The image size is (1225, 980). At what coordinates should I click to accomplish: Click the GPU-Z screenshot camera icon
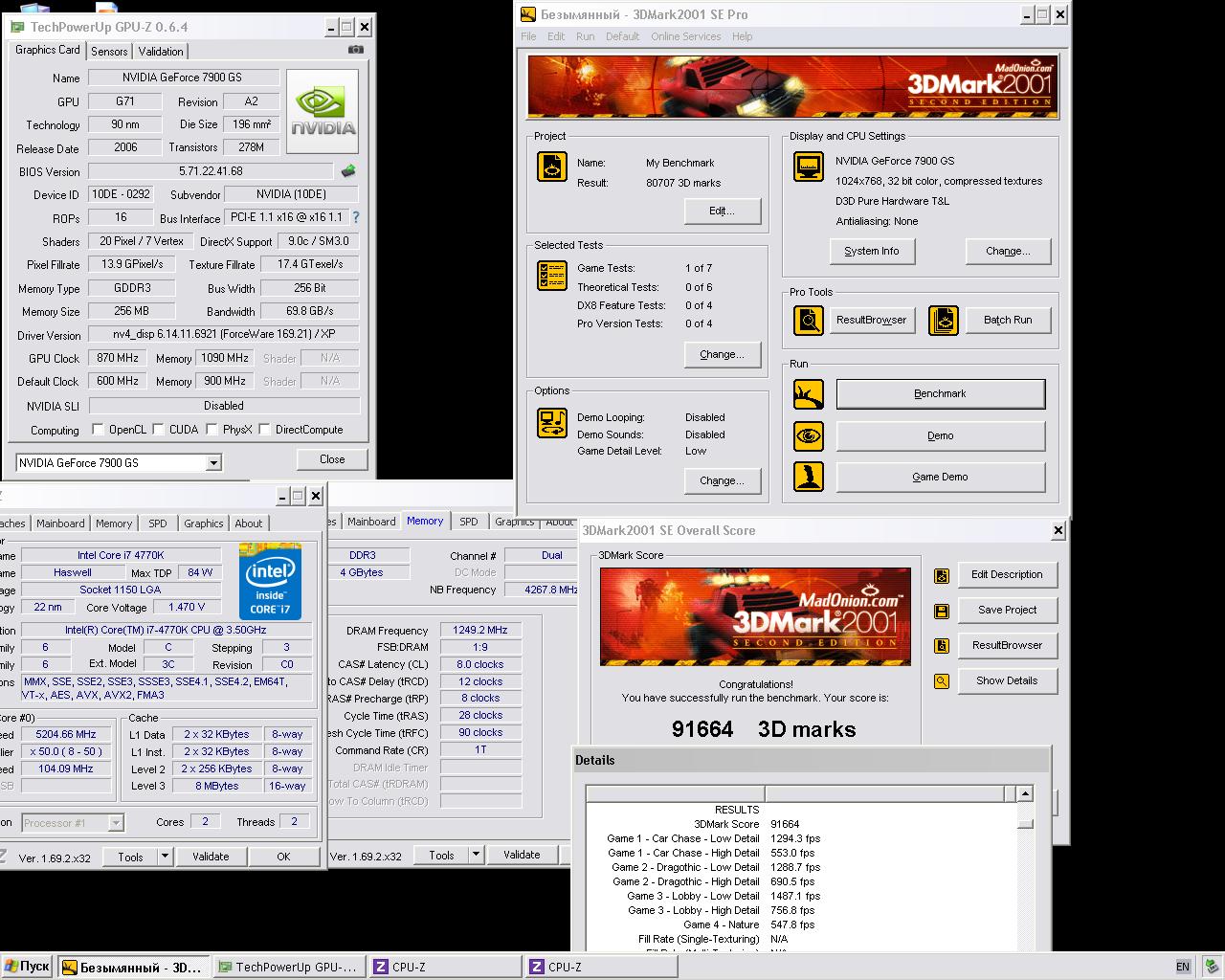pos(355,50)
